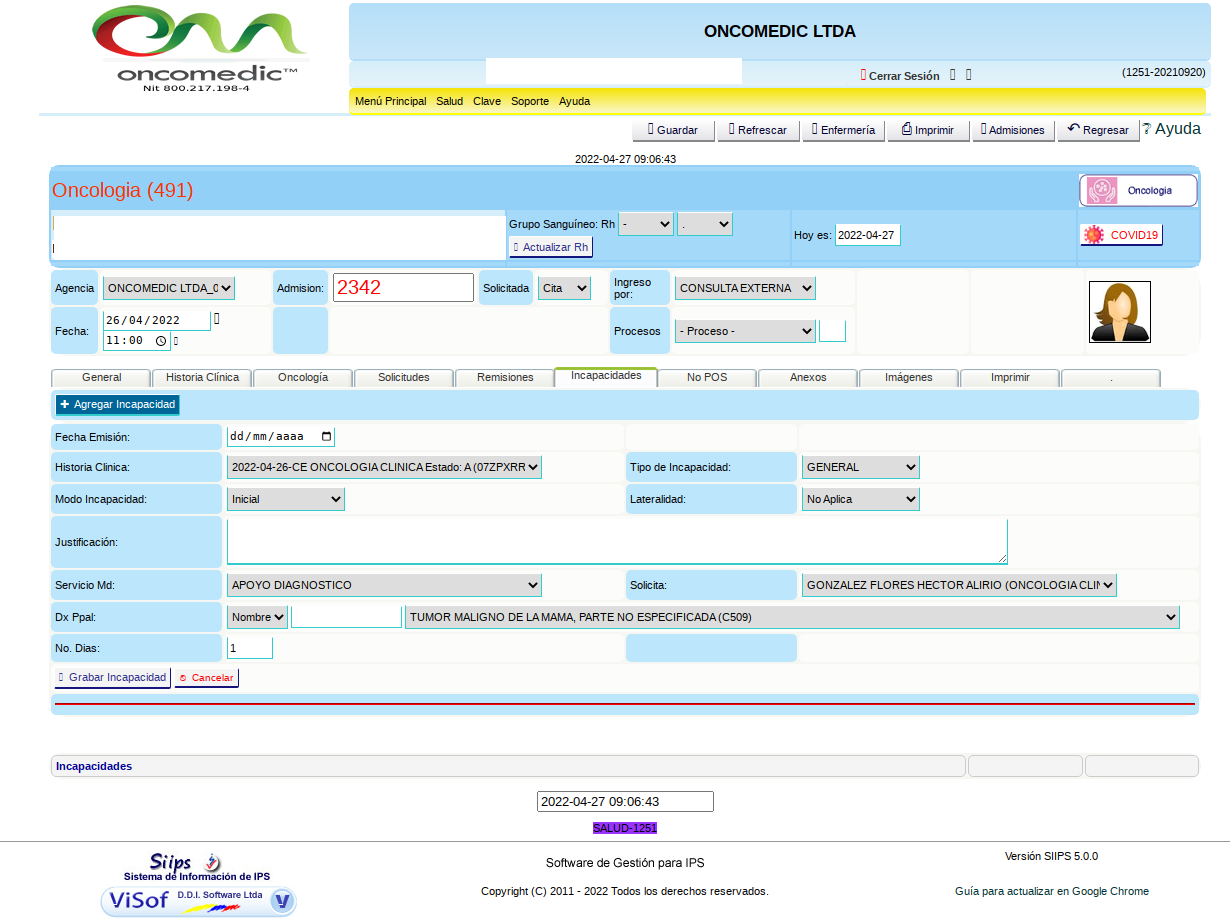Click the patient avatar photo
The width and height of the screenshot is (1230, 924).
coord(1119,312)
